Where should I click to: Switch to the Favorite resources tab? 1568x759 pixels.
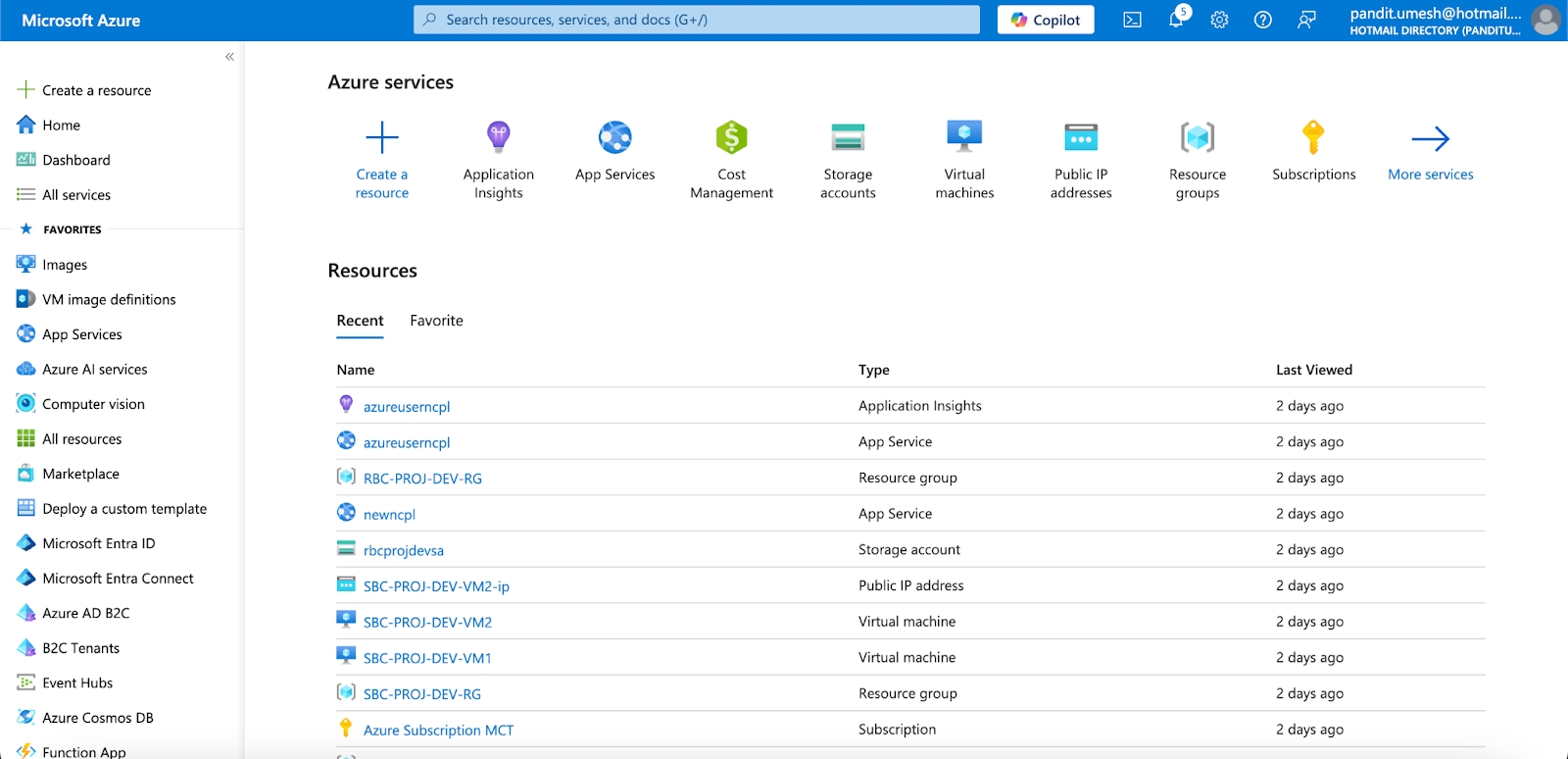pos(436,321)
